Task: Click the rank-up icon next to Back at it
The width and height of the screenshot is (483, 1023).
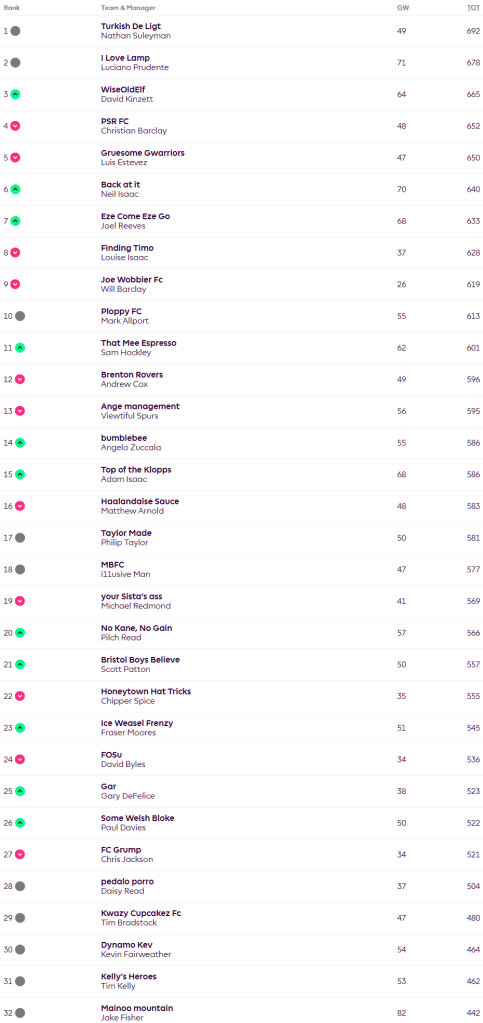Action: click(x=15, y=189)
